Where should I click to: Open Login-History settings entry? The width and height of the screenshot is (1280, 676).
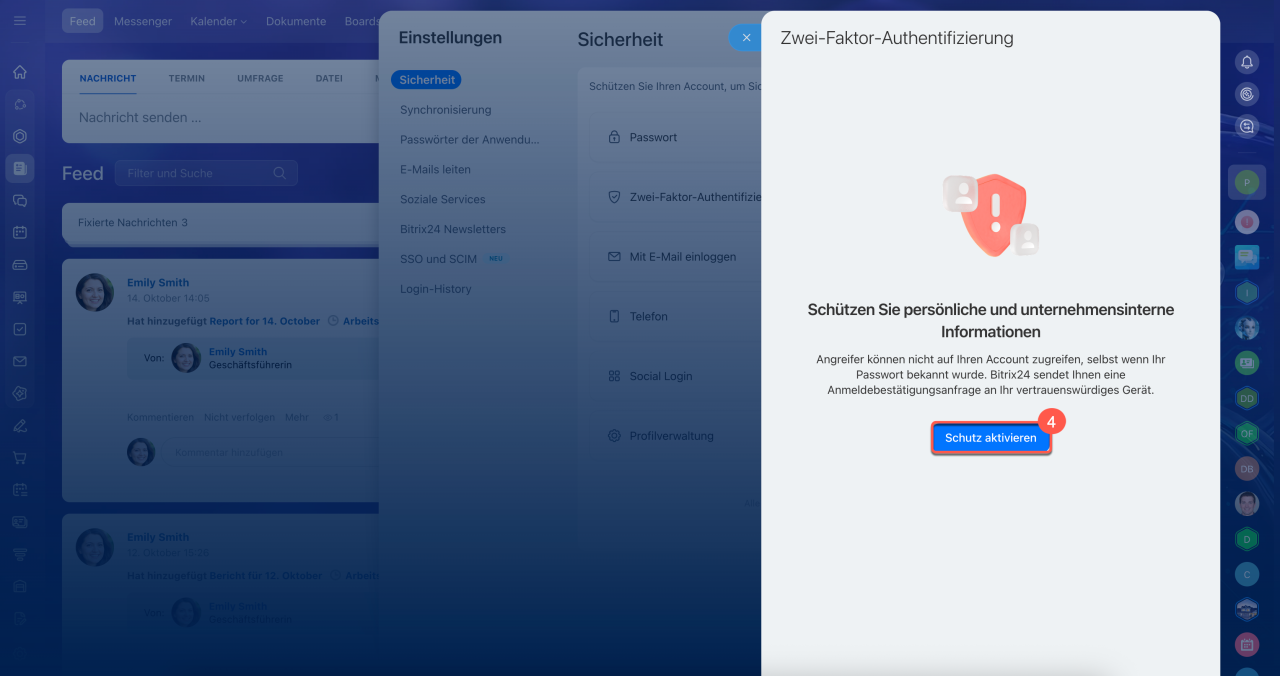[436, 289]
